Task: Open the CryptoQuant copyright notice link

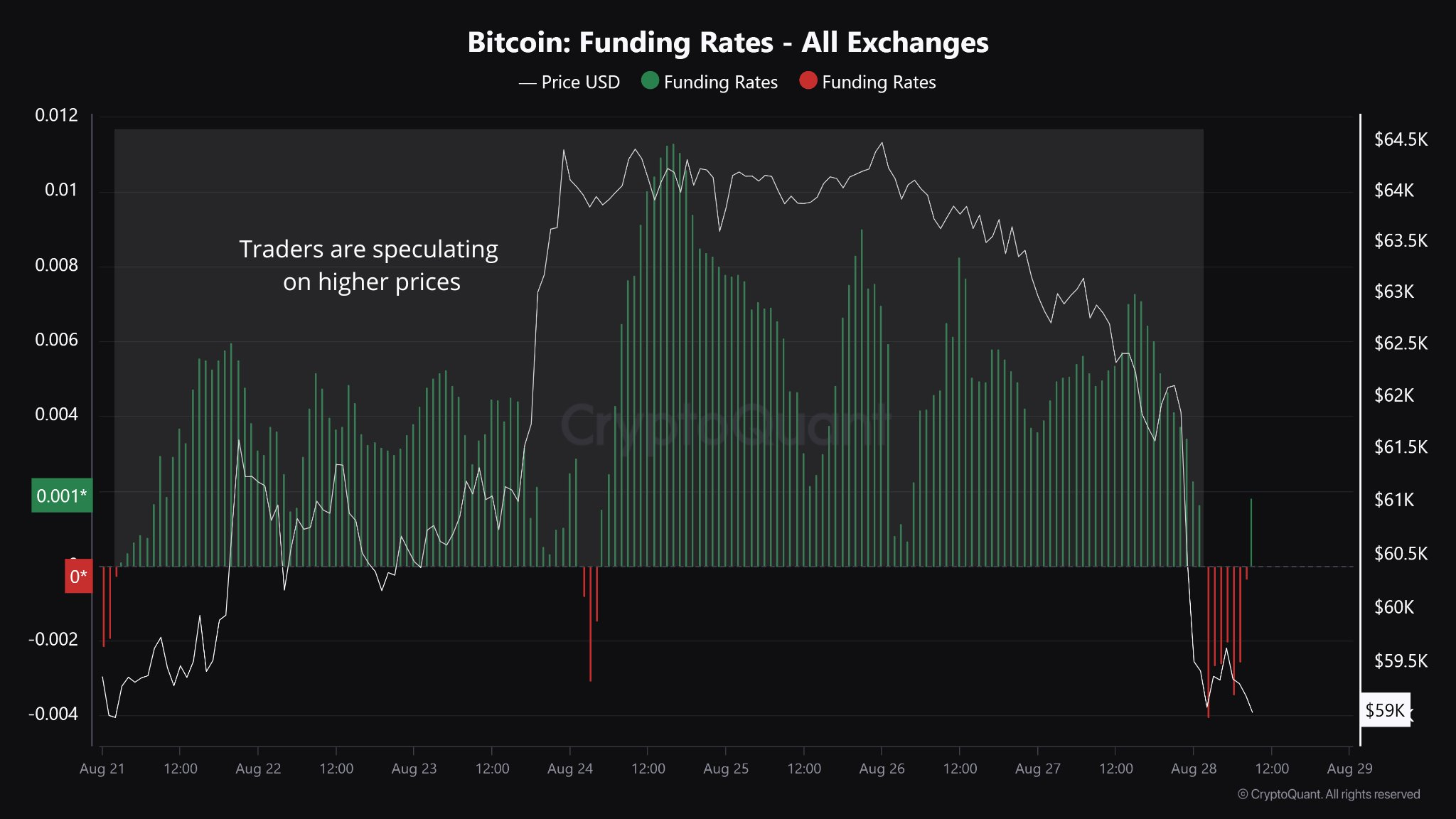Action: pyautogui.click(x=1328, y=794)
